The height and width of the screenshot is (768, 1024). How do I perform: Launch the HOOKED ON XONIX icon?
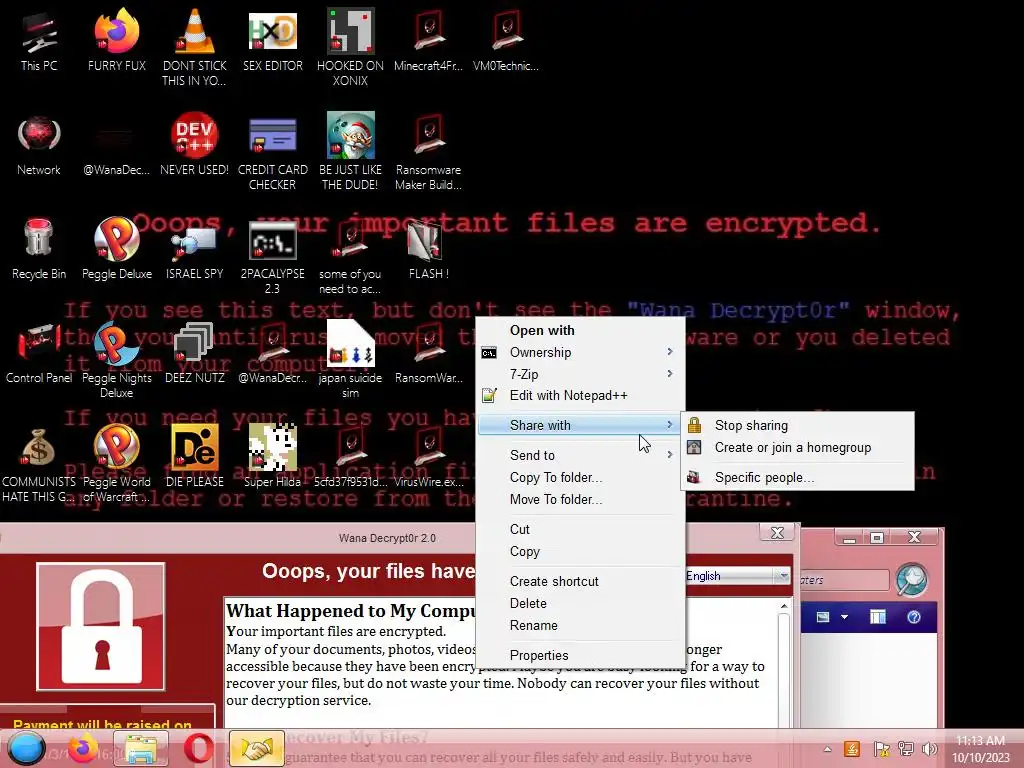[350, 47]
